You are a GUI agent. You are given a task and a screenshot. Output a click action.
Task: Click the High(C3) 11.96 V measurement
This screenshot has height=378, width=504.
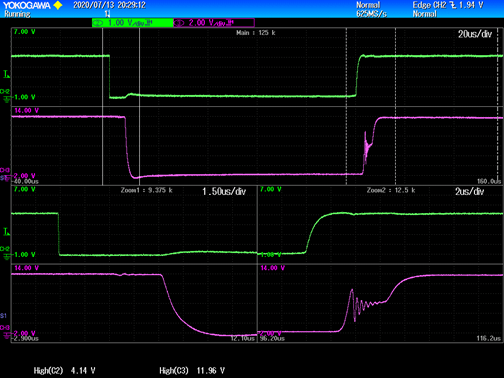coord(192,370)
